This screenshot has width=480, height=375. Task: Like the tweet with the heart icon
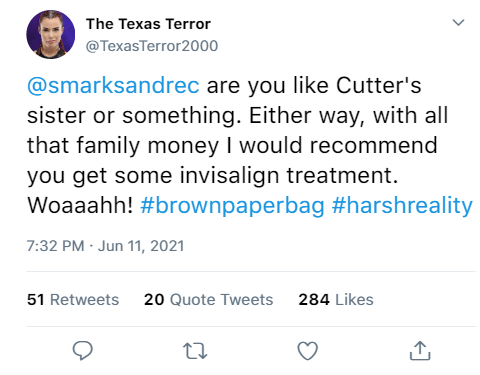307,351
